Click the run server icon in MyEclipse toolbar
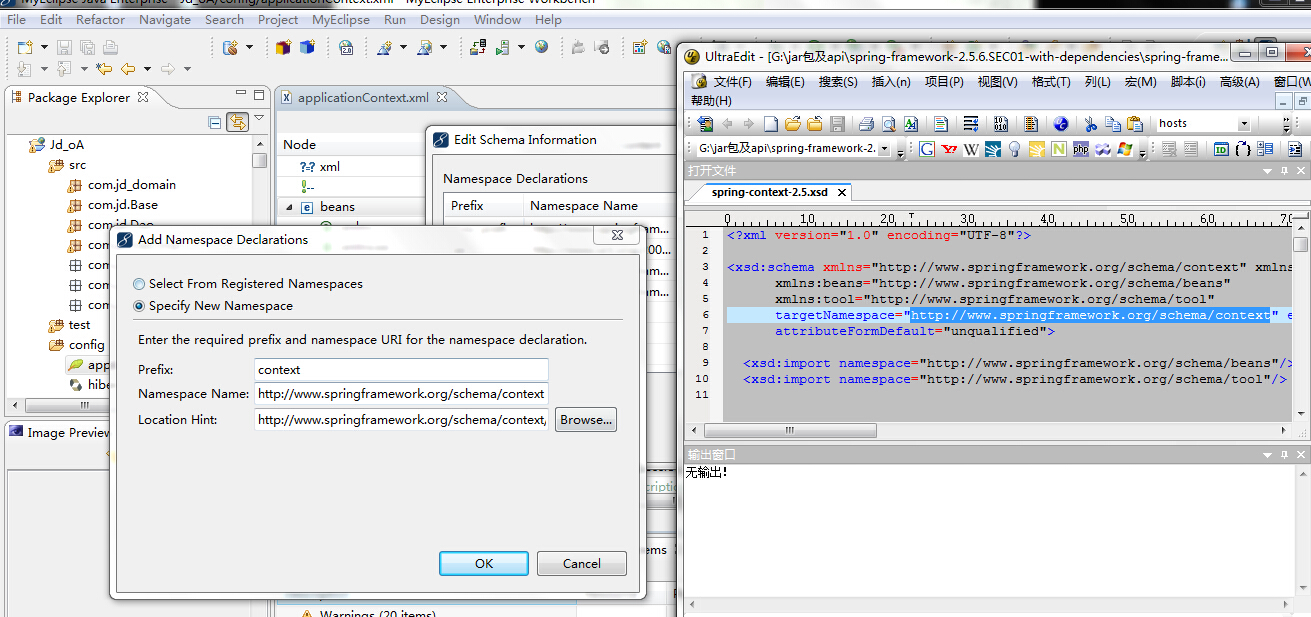Viewport: 1311px width, 617px height. [x=503, y=47]
